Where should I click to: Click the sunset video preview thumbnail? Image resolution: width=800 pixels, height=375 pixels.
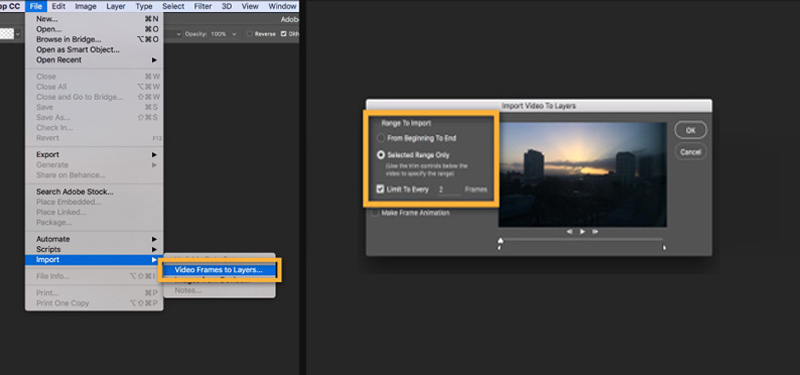coord(582,174)
